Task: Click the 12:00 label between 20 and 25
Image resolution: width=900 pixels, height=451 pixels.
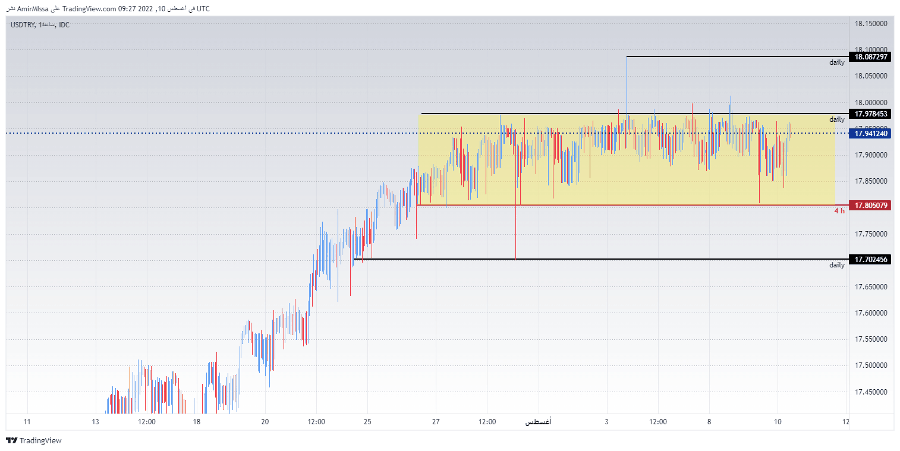Action: (316, 422)
